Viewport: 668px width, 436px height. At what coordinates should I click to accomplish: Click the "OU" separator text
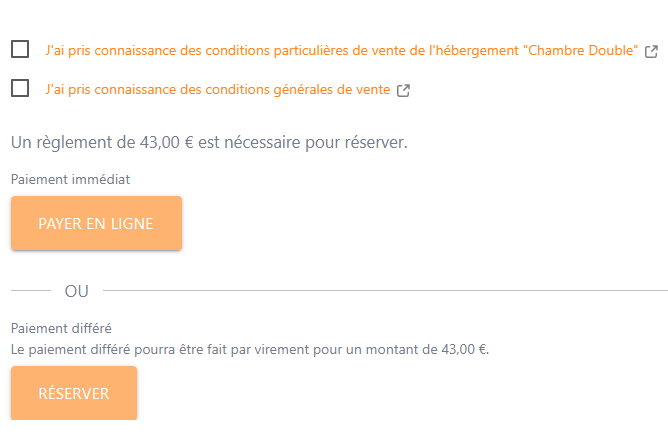click(x=76, y=291)
